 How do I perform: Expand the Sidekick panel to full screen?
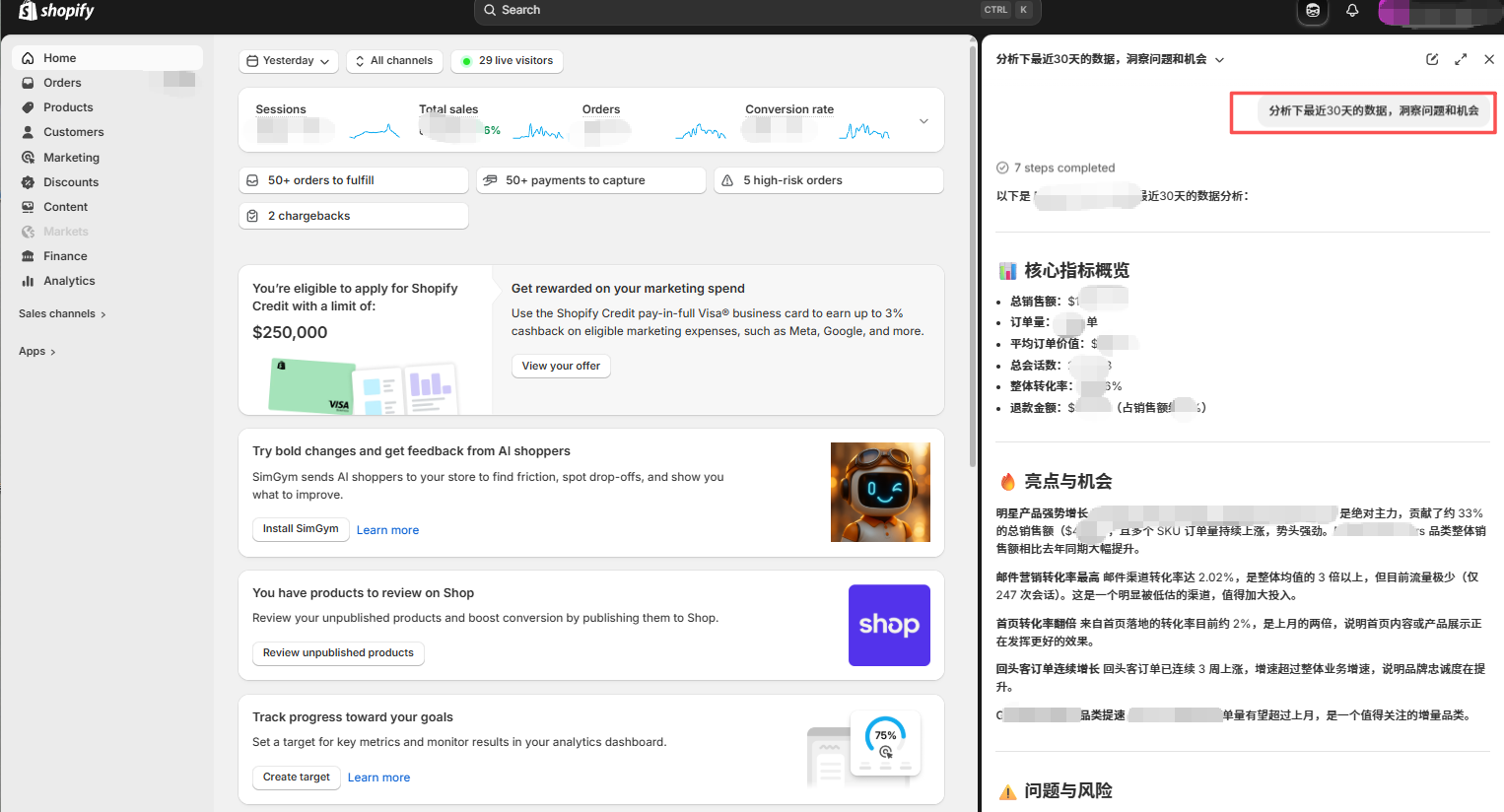pyautogui.click(x=1461, y=59)
